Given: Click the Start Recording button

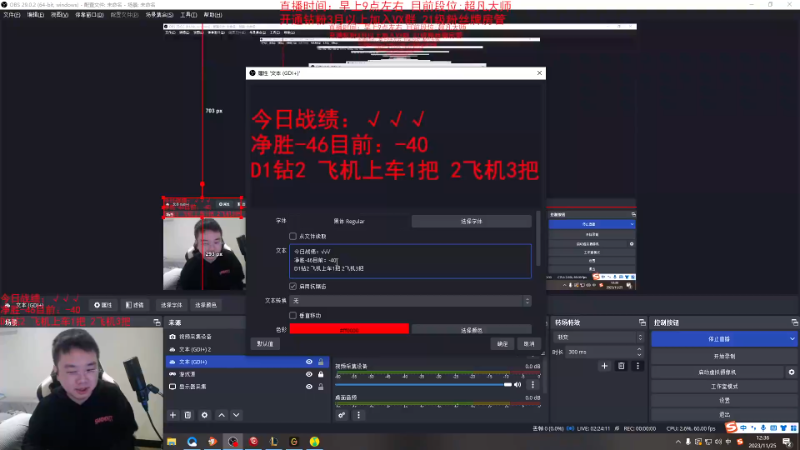Looking at the screenshot, I should point(724,356).
